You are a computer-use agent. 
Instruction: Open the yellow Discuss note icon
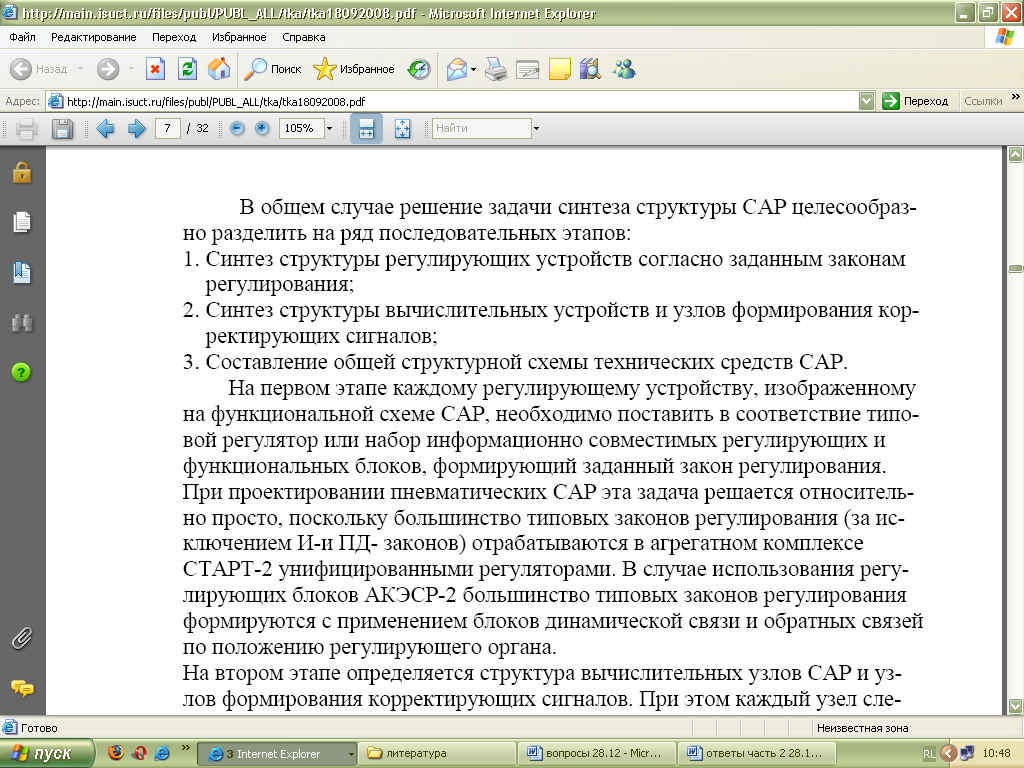[560, 69]
